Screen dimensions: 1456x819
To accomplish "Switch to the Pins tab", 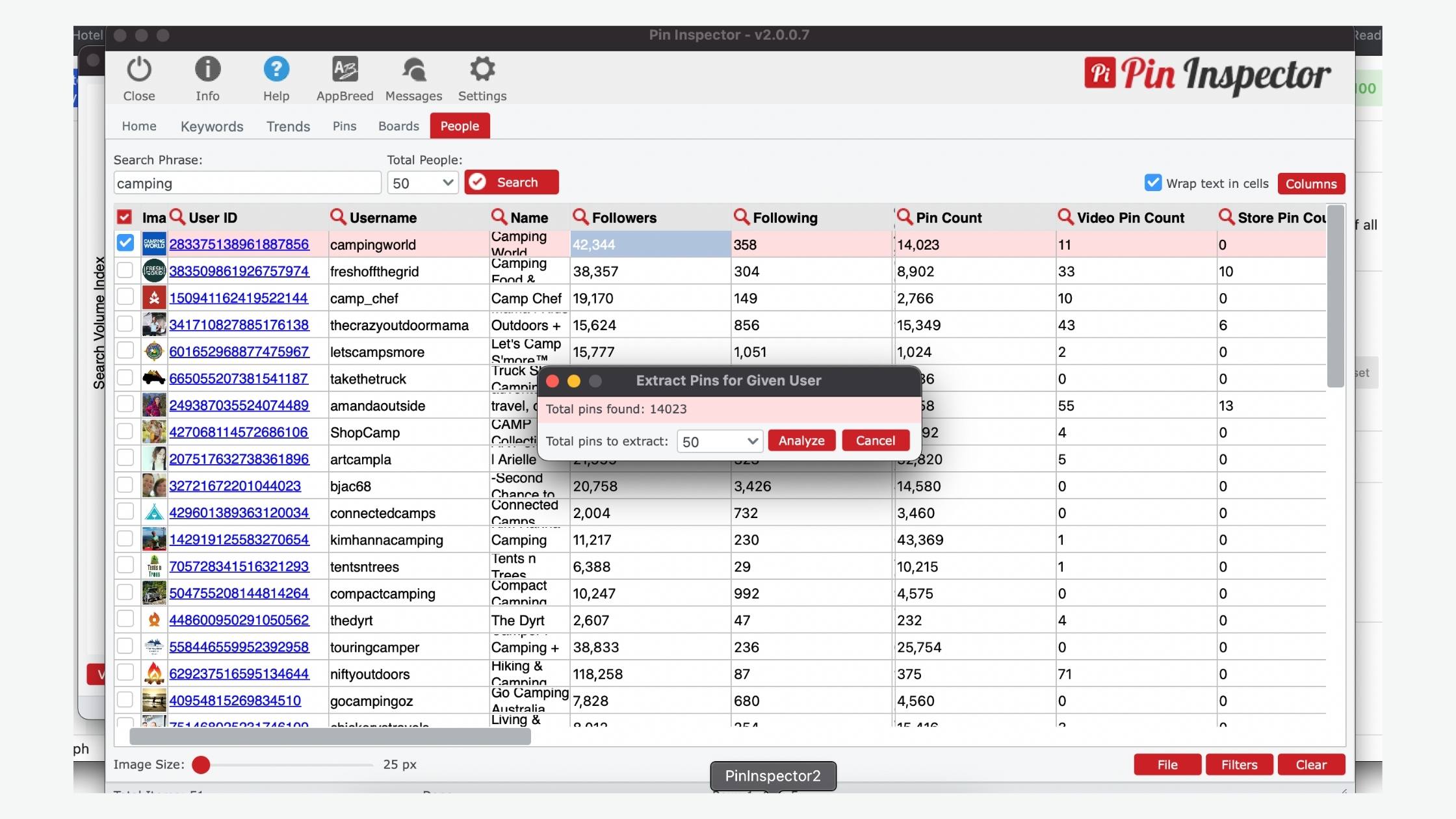I will point(344,125).
